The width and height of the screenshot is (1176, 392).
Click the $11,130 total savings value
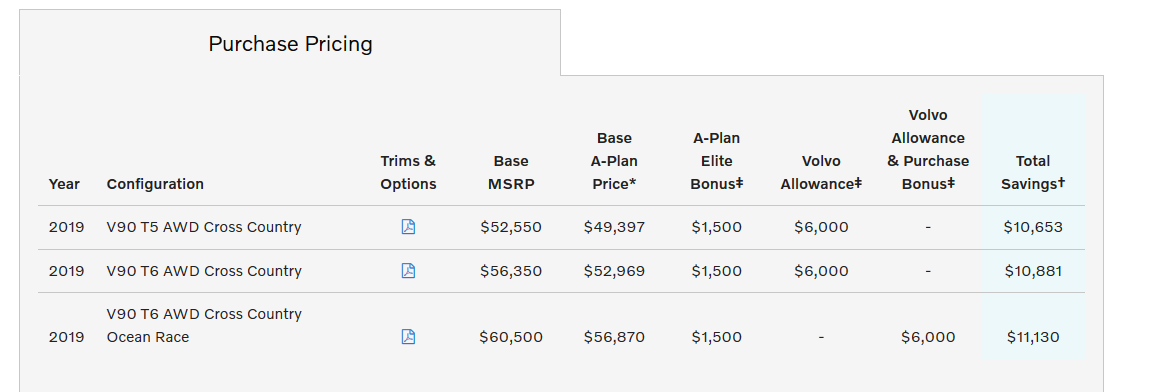coord(1033,337)
